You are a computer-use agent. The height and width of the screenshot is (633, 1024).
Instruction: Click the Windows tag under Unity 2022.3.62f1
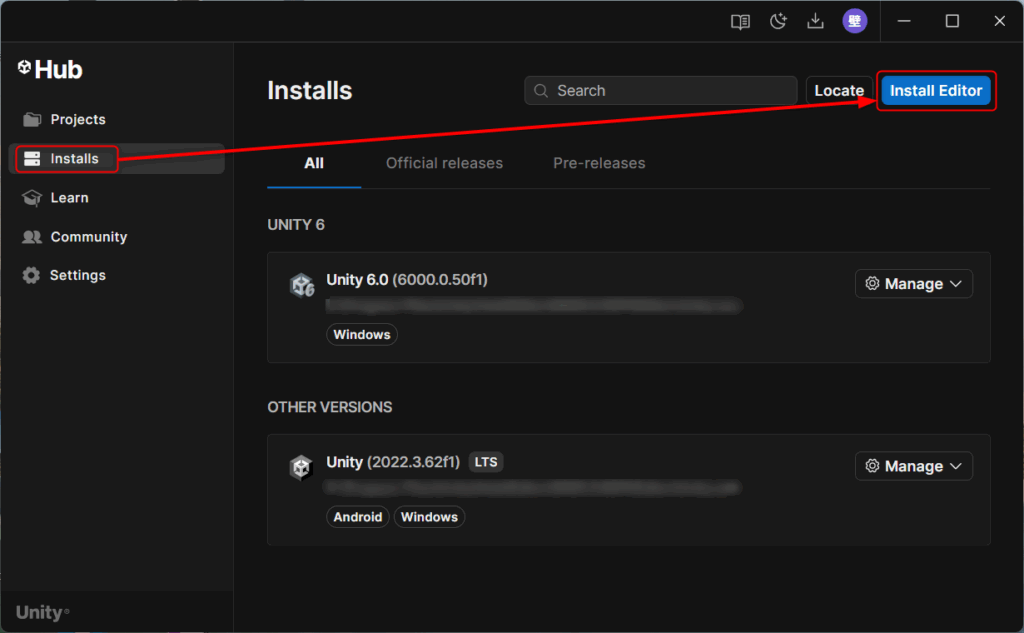click(429, 517)
